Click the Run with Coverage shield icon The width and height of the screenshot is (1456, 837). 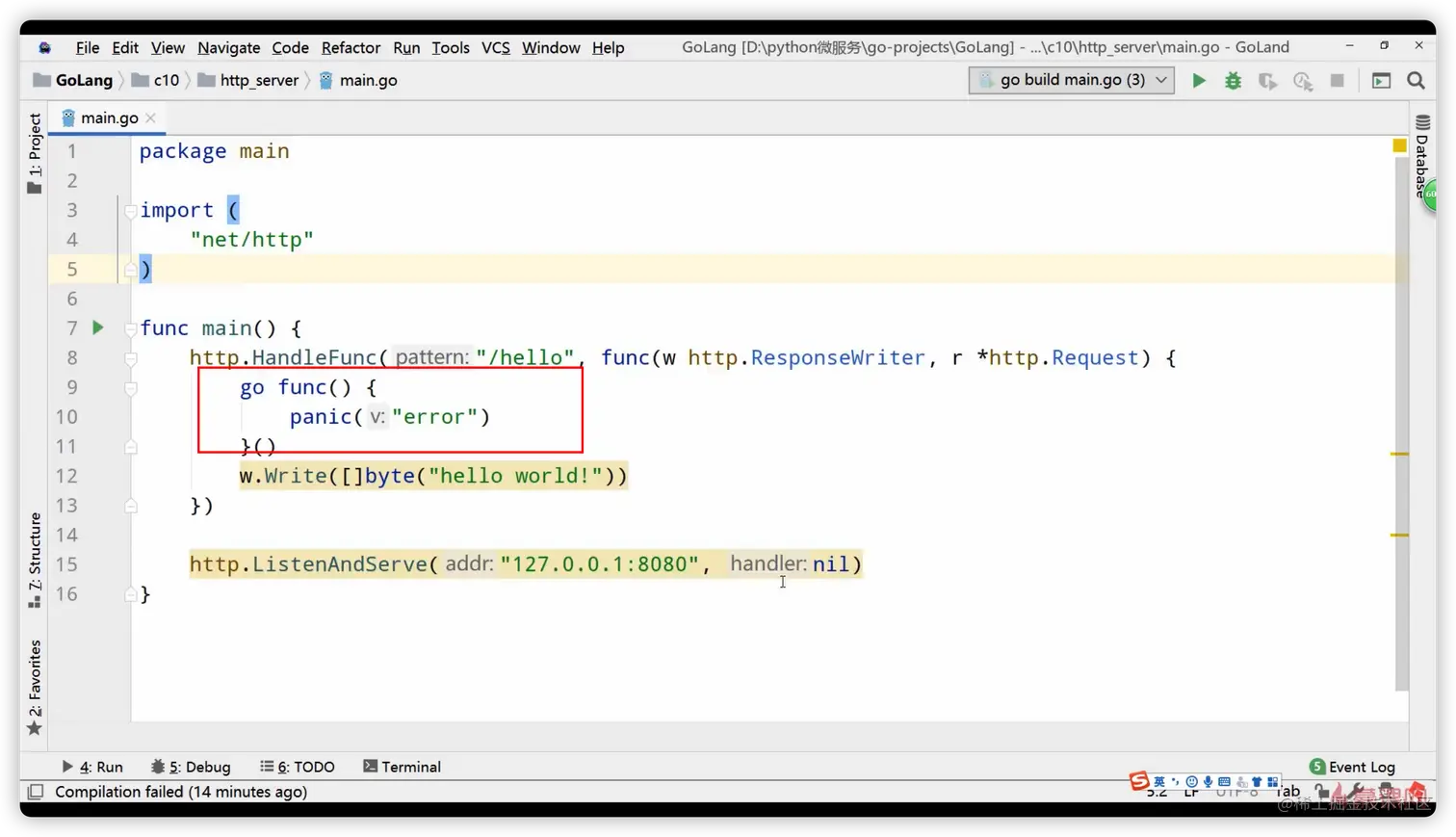click(1267, 81)
